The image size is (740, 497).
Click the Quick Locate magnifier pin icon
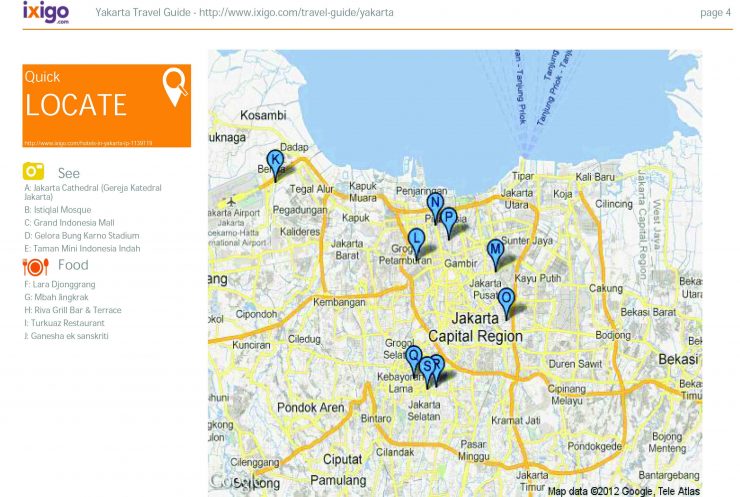point(175,87)
